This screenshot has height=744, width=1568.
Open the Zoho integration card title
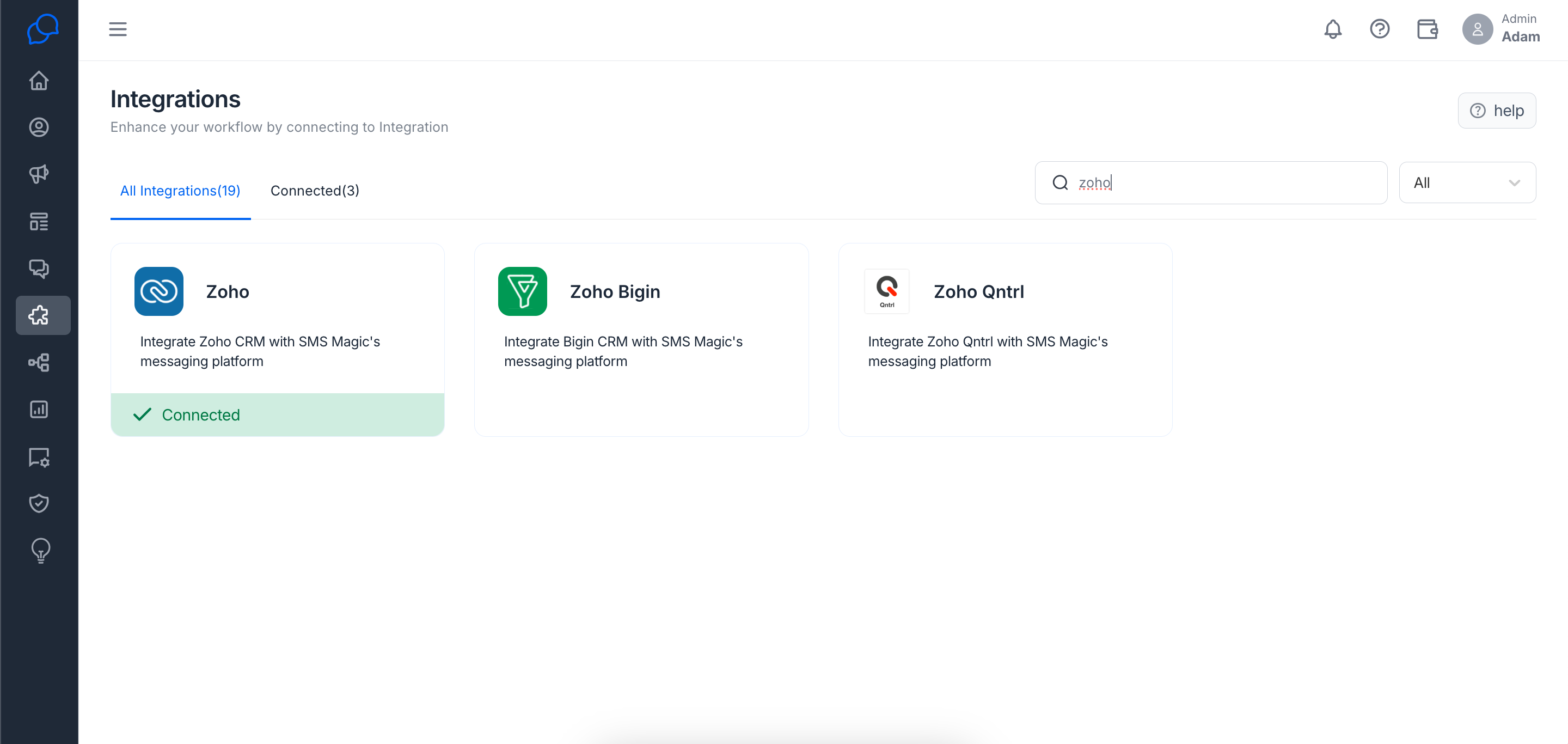pos(228,291)
